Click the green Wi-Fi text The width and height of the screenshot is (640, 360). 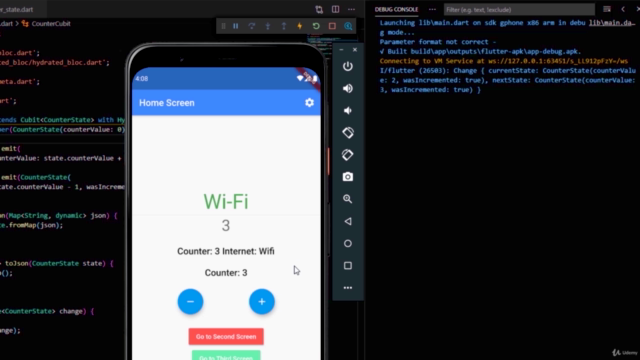tap(226, 202)
